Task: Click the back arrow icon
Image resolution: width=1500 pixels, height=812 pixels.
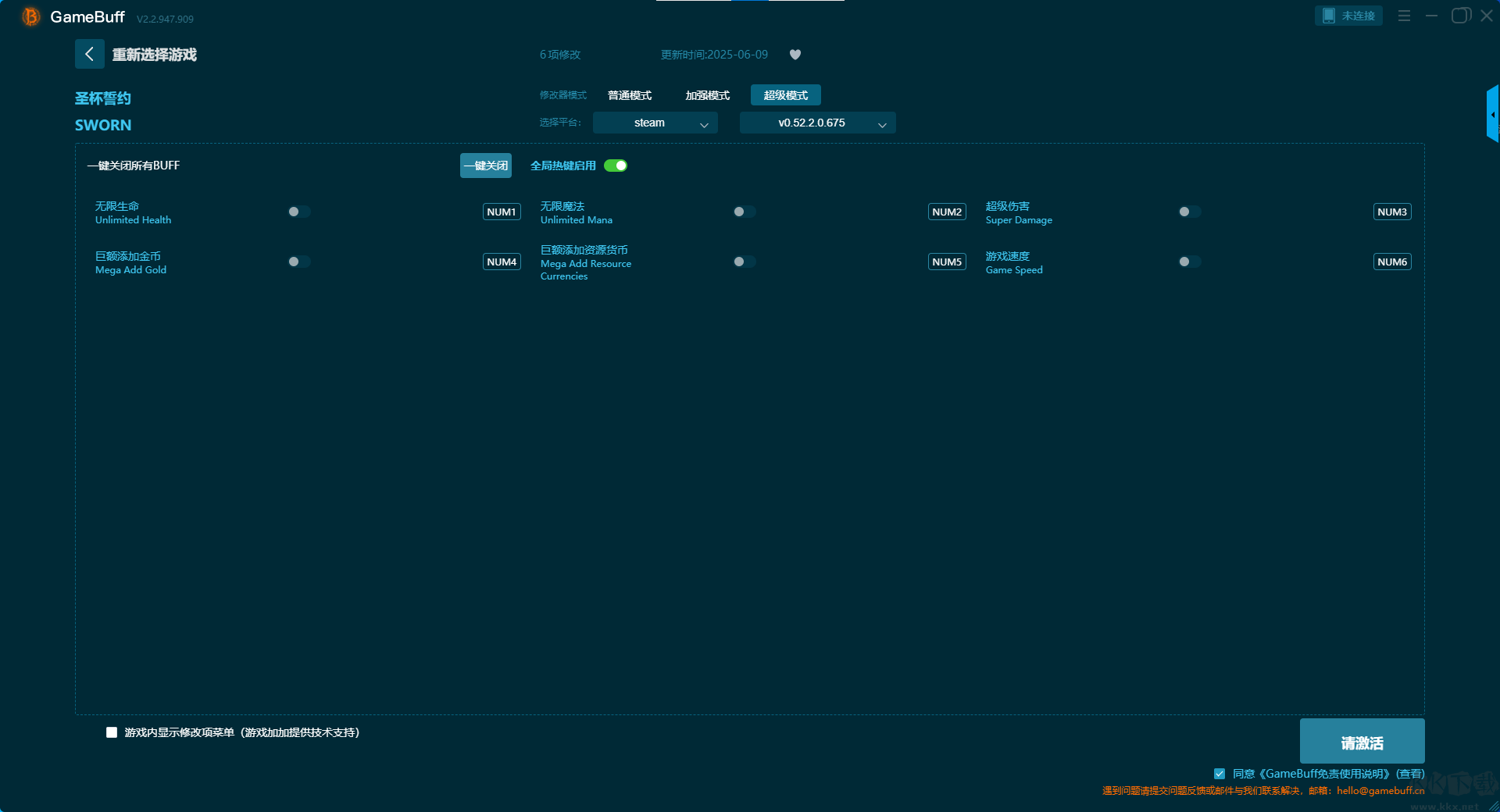Action: (89, 54)
